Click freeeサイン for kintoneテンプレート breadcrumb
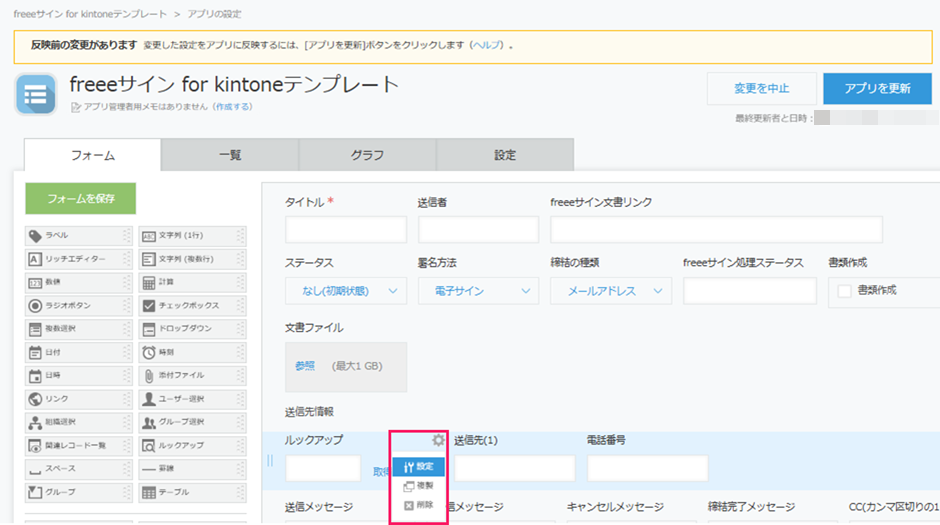This screenshot has width=940, height=525. (90, 14)
